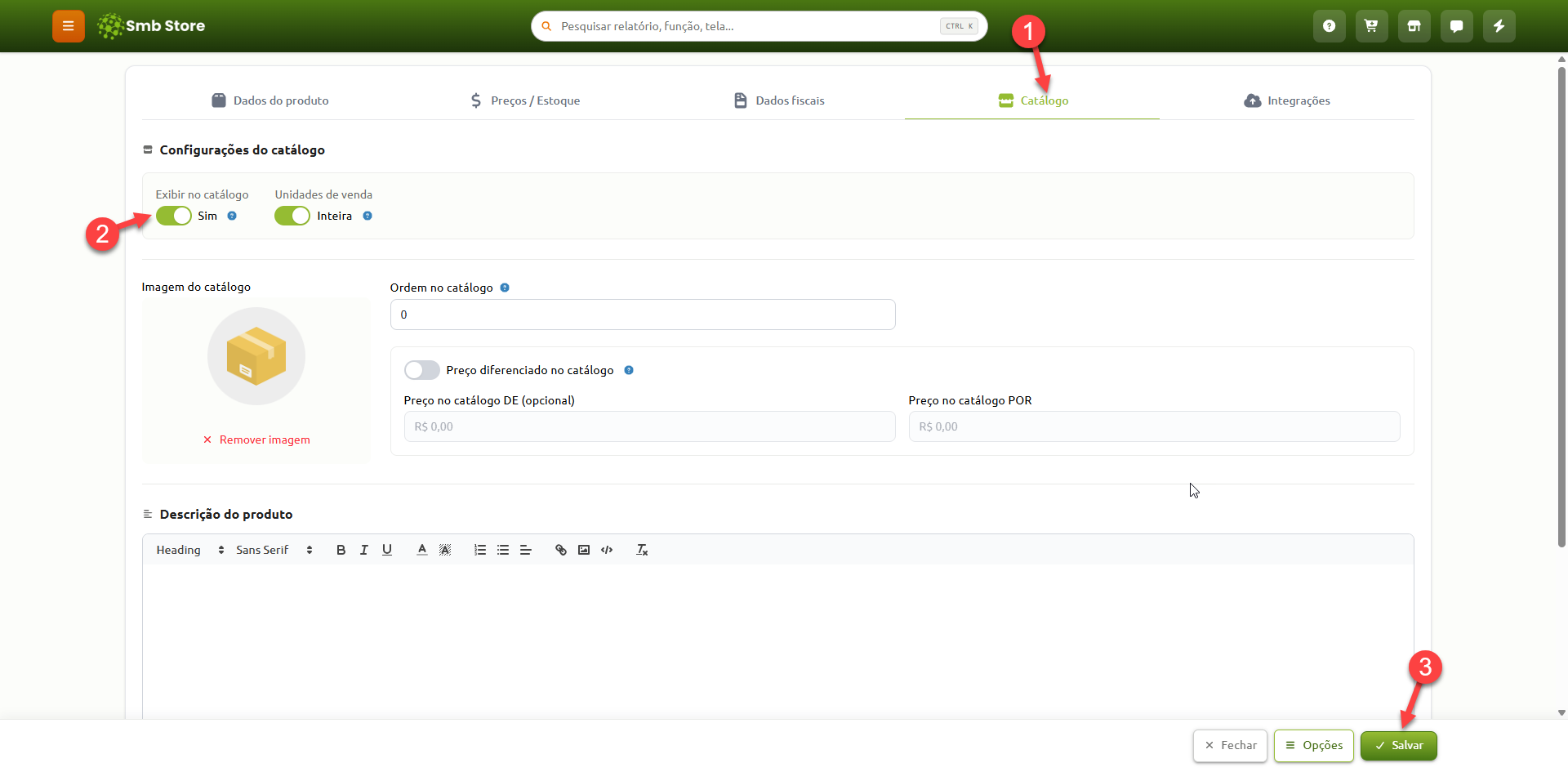The width and height of the screenshot is (1568, 772).
Task: Click Remover imagem link
Action: click(256, 440)
